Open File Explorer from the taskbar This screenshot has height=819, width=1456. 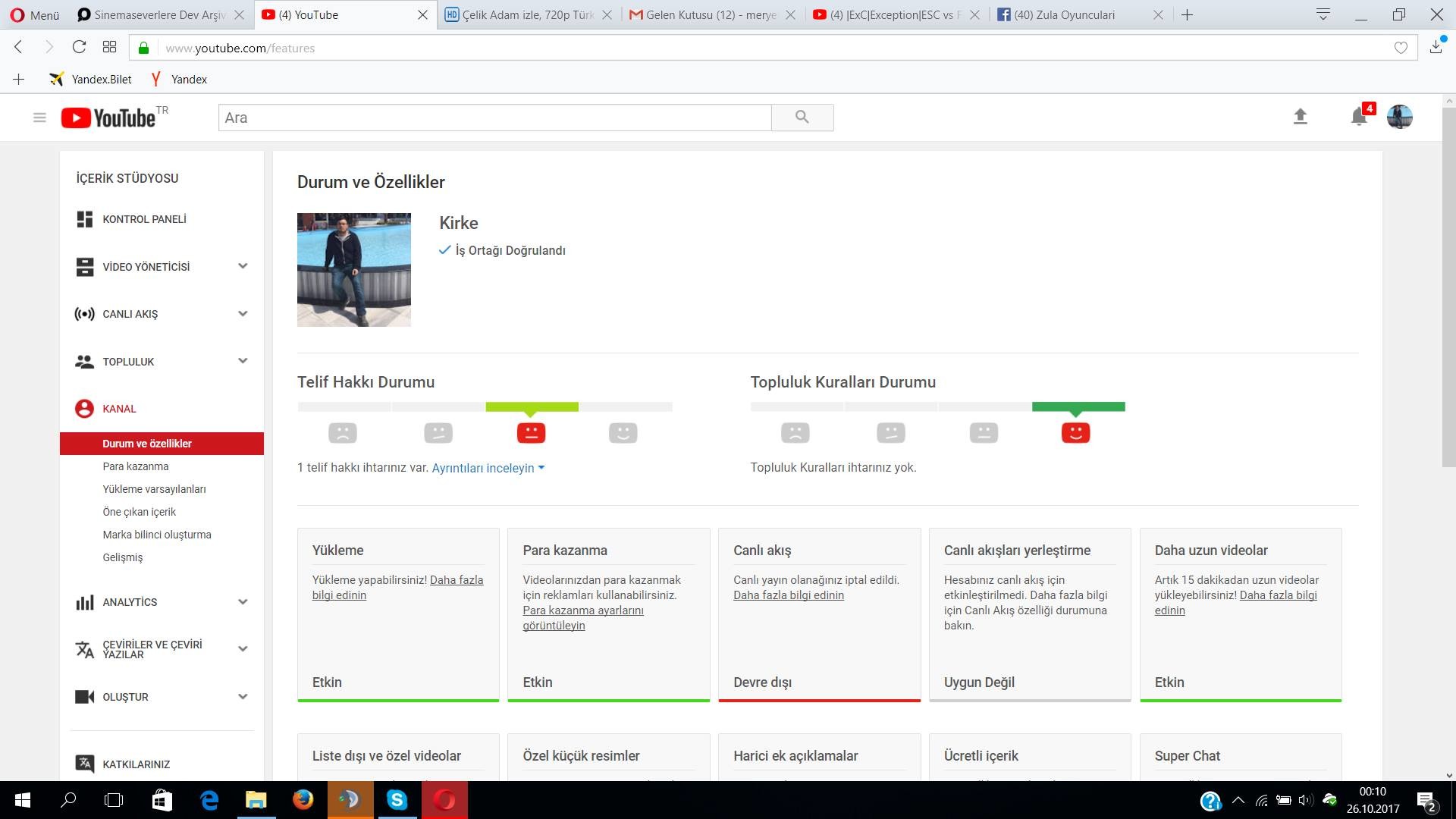[256, 800]
